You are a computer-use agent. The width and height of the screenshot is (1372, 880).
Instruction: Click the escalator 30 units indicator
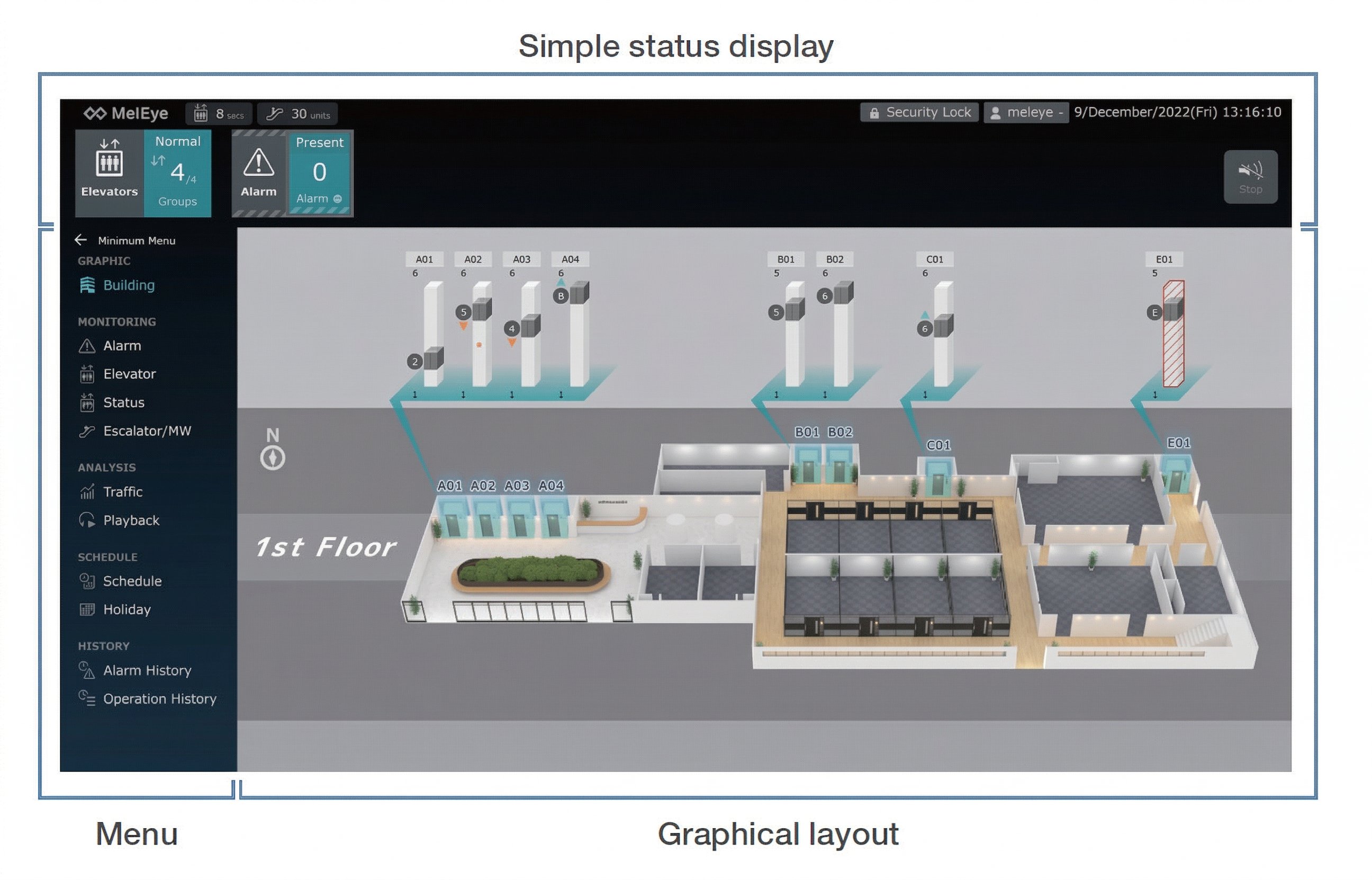[298, 114]
